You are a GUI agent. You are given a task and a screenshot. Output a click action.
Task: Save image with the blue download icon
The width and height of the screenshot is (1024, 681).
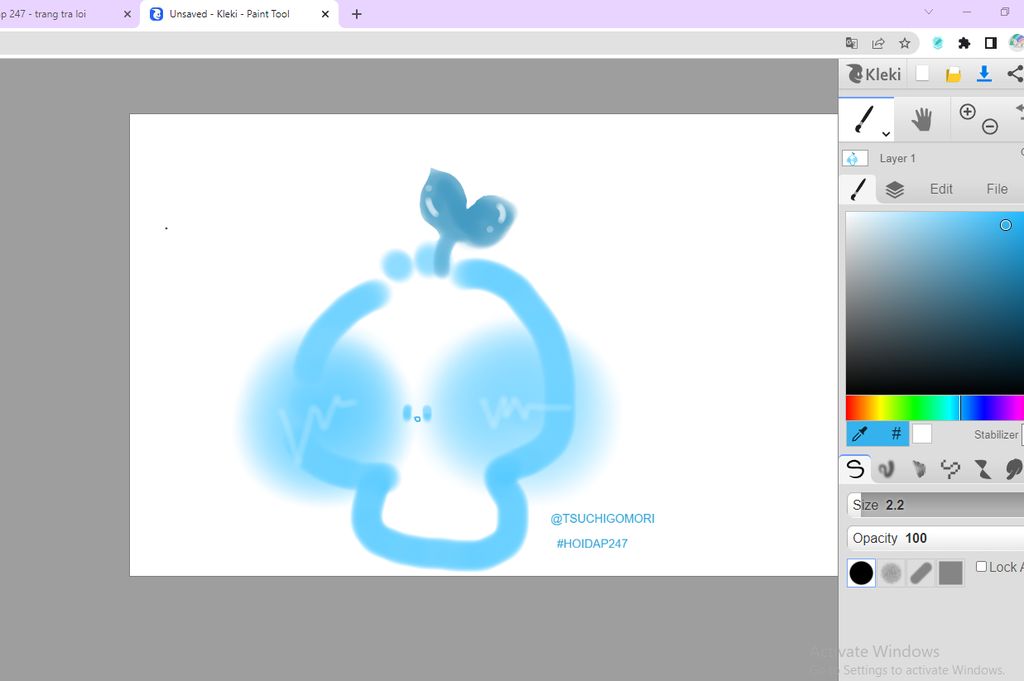pyautogui.click(x=984, y=74)
